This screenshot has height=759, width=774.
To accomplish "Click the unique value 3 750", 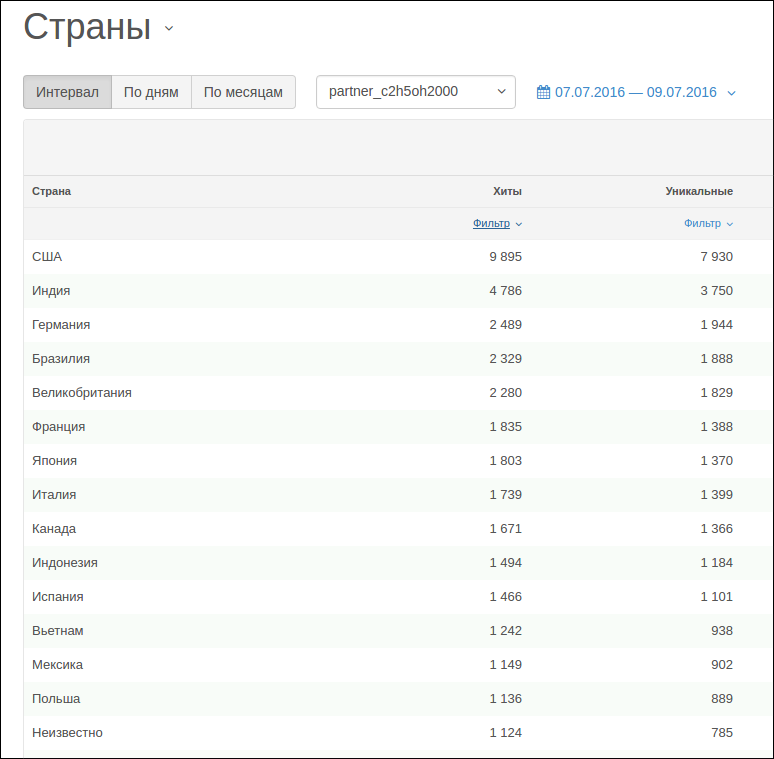I will [716, 291].
